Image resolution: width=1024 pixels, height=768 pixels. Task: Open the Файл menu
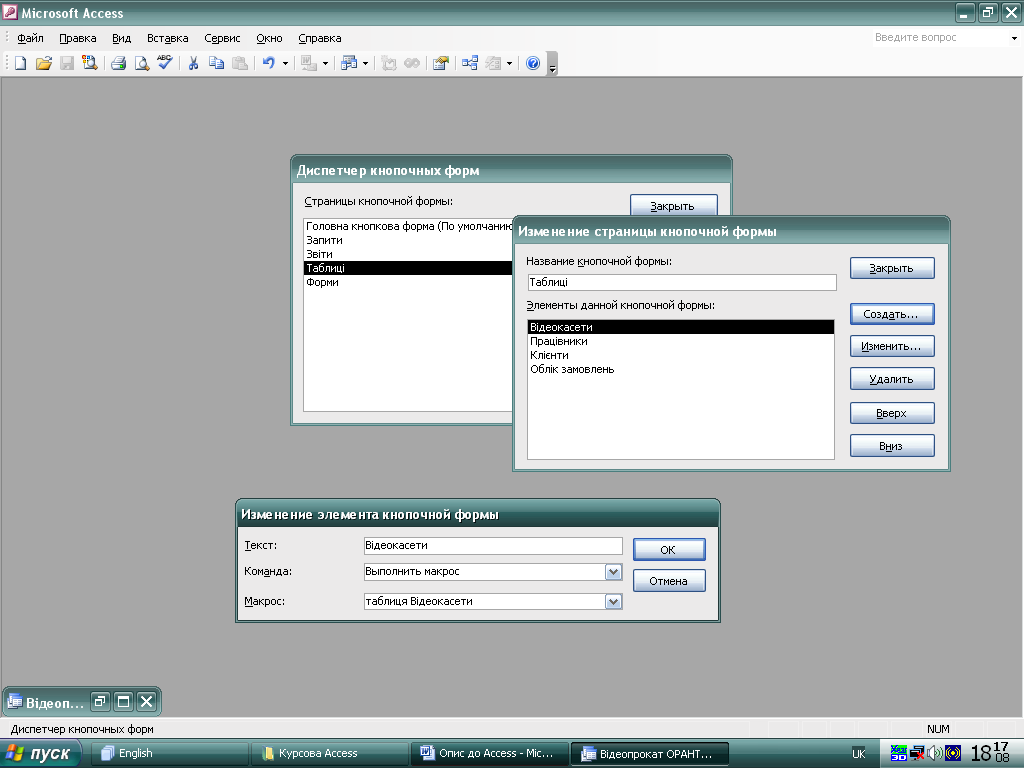click(30, 38)
